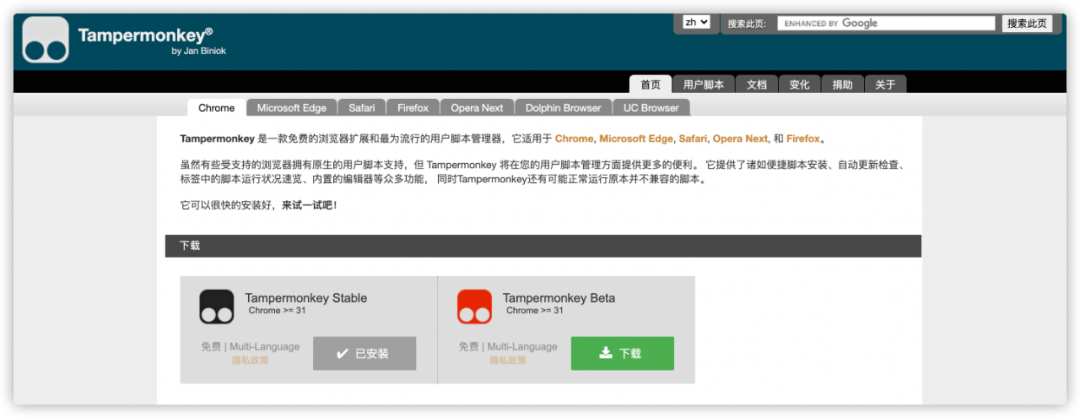This screenshot has width=1080, height=418.
Task: Open the zh language dropdown
Action: [696, 22]
